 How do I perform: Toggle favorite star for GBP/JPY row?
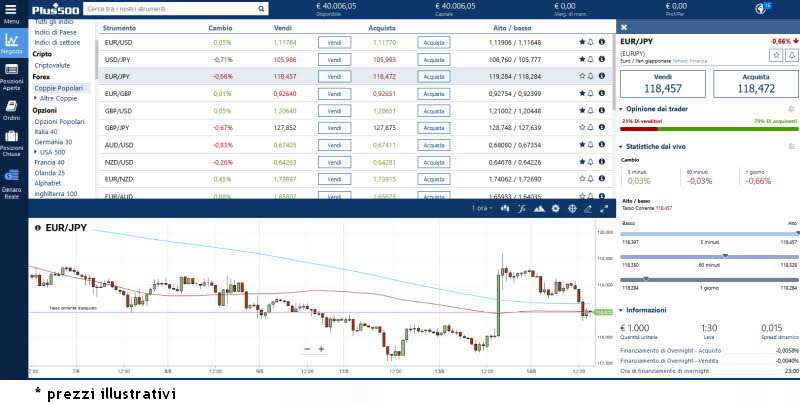(x=582, y=127)
